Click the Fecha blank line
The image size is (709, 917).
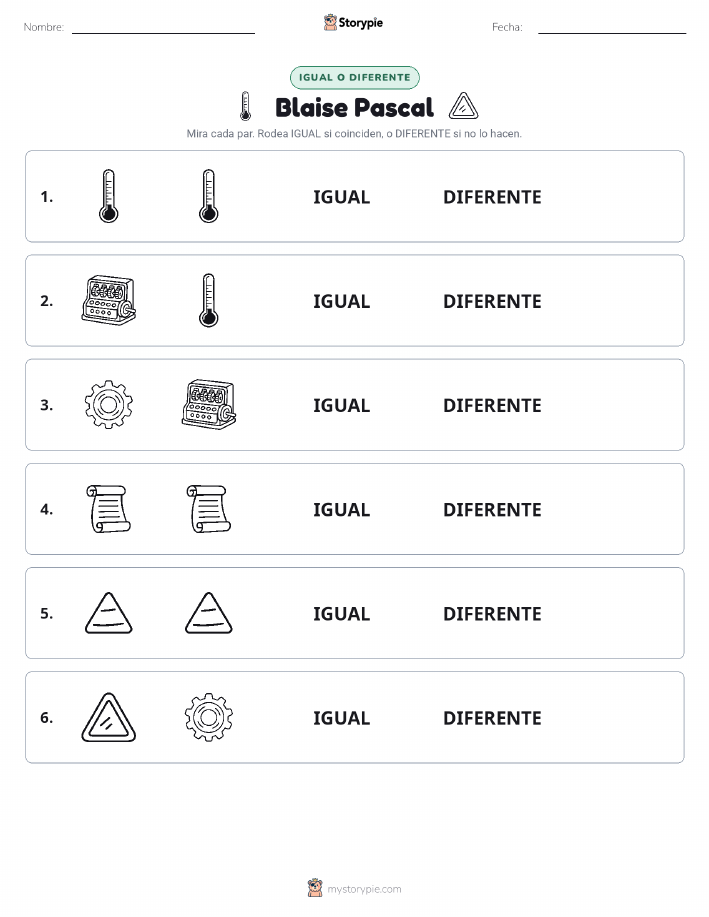pyautogui.click(x=612, y=32)
